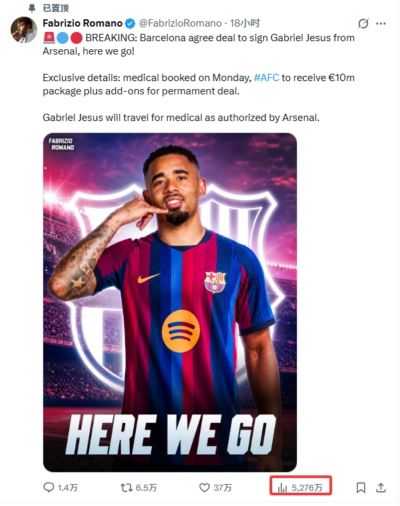400x506 pixels.
Task: Open replies count 1.4万
Action: 68,488
